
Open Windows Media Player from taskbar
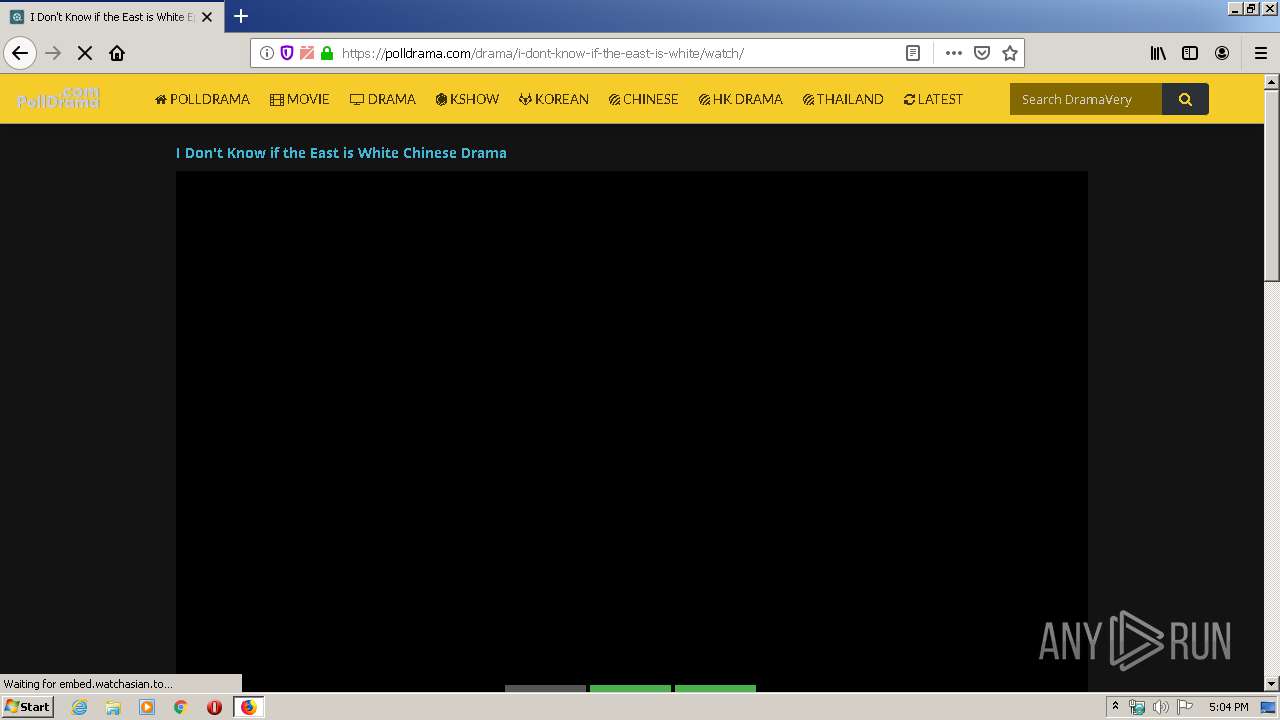pos(147,707)
